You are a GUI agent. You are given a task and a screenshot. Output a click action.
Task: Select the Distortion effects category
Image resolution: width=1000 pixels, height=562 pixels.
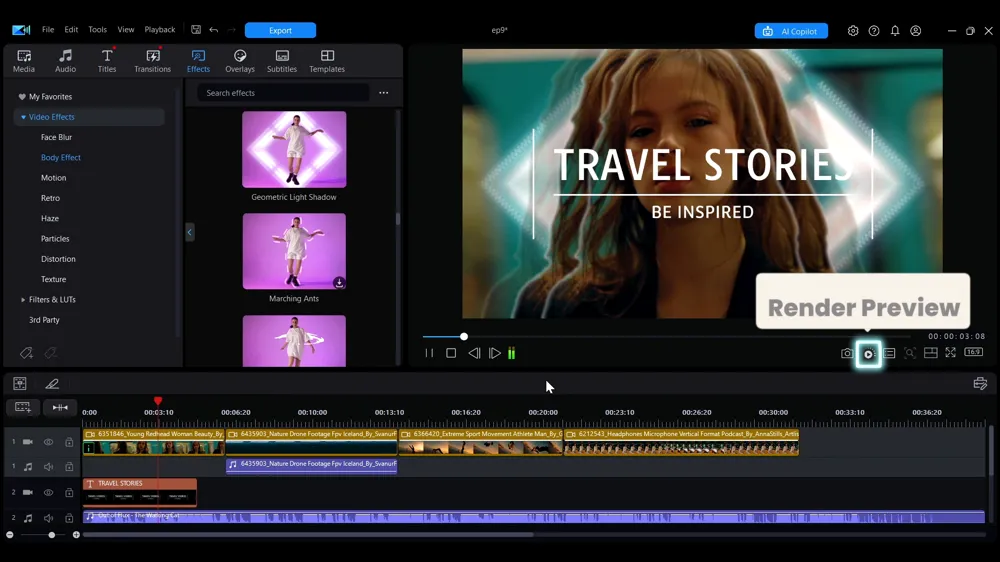(58, 259)
